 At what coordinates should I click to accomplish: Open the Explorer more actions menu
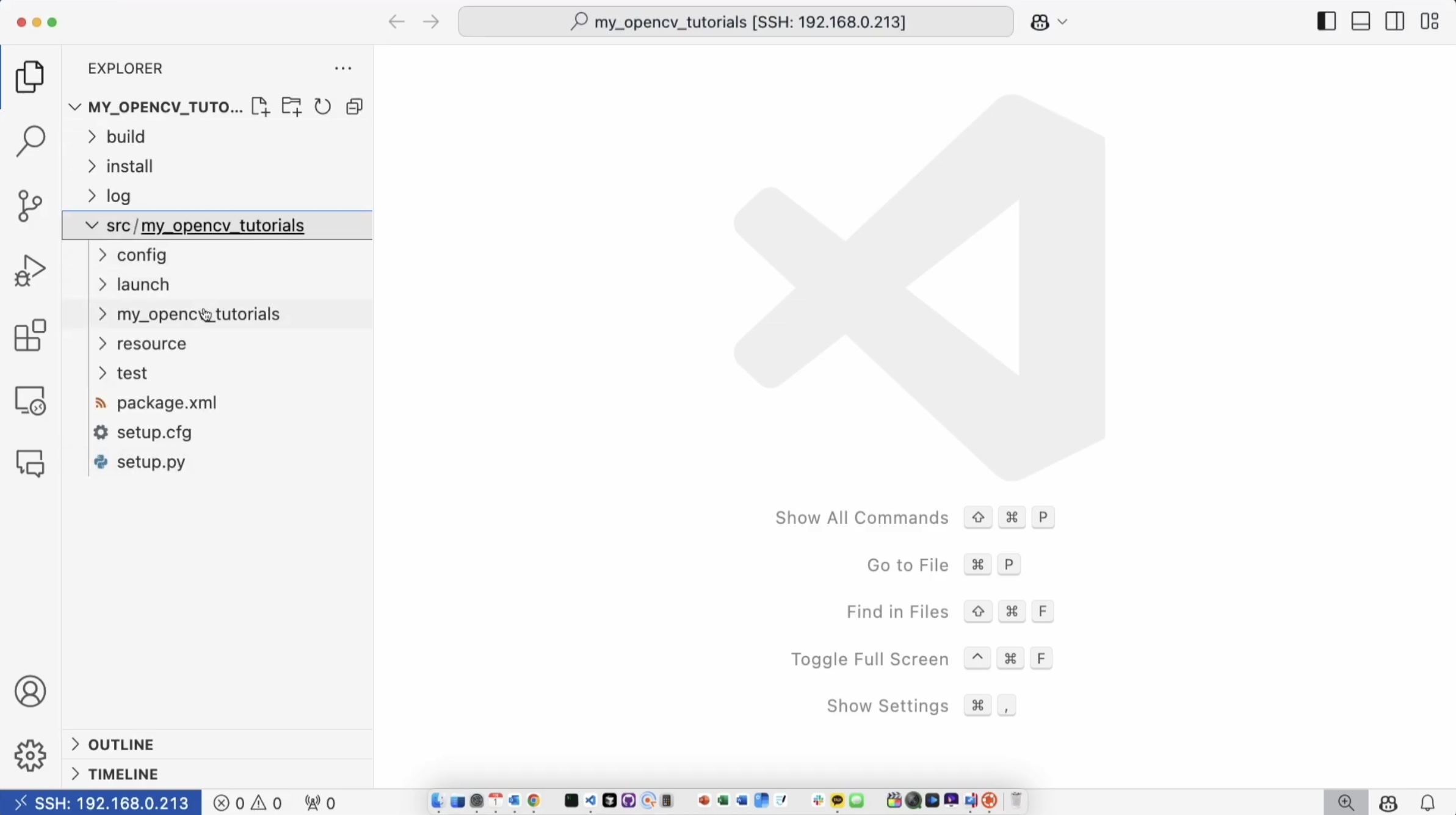[343, 68]
